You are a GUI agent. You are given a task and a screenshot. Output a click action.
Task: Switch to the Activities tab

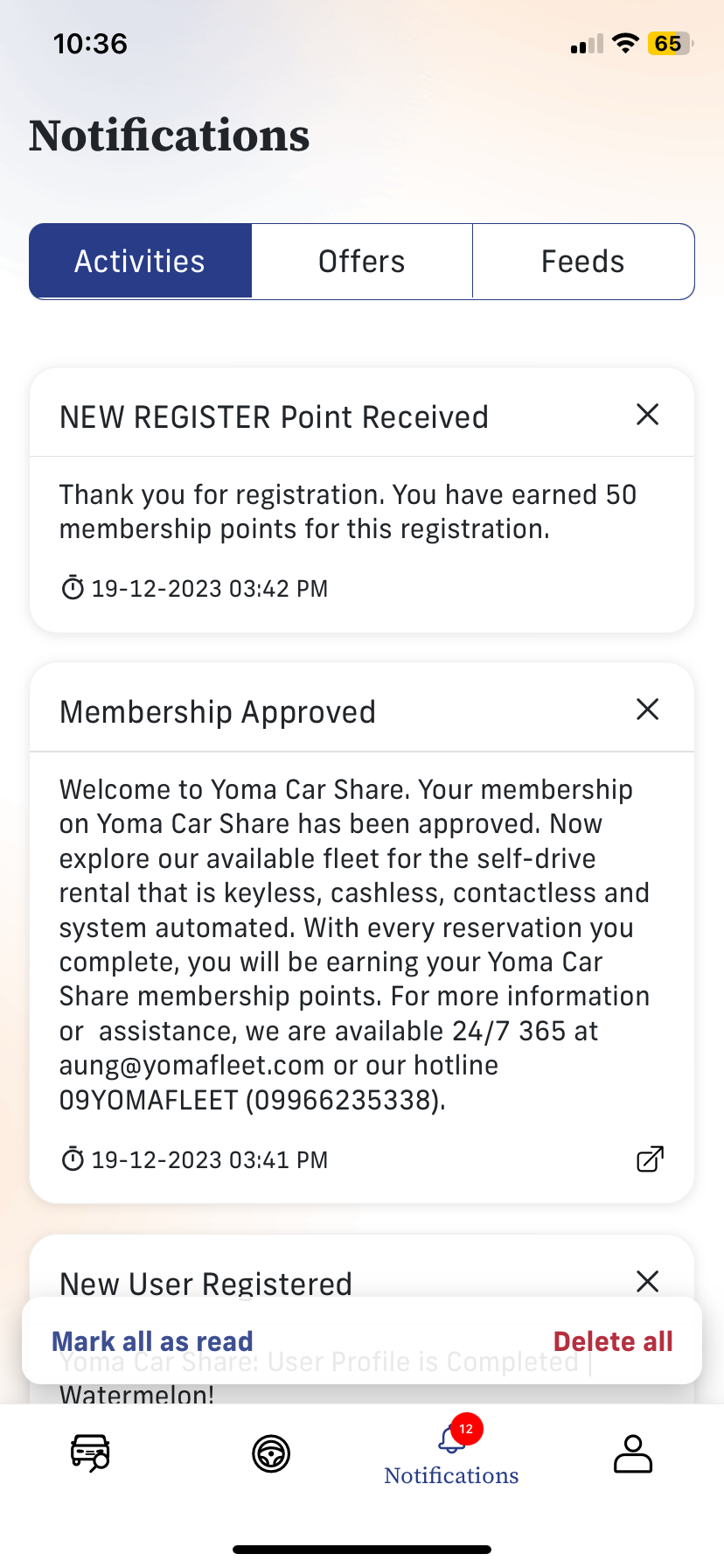coord(141,262)
